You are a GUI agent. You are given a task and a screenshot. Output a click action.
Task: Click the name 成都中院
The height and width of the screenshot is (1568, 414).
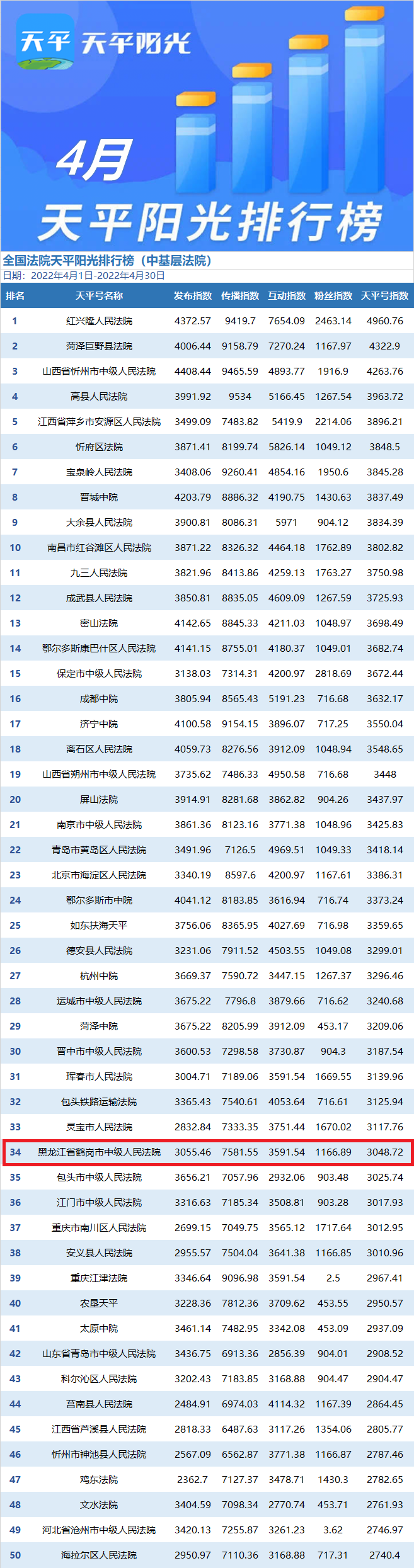(99, 698)
